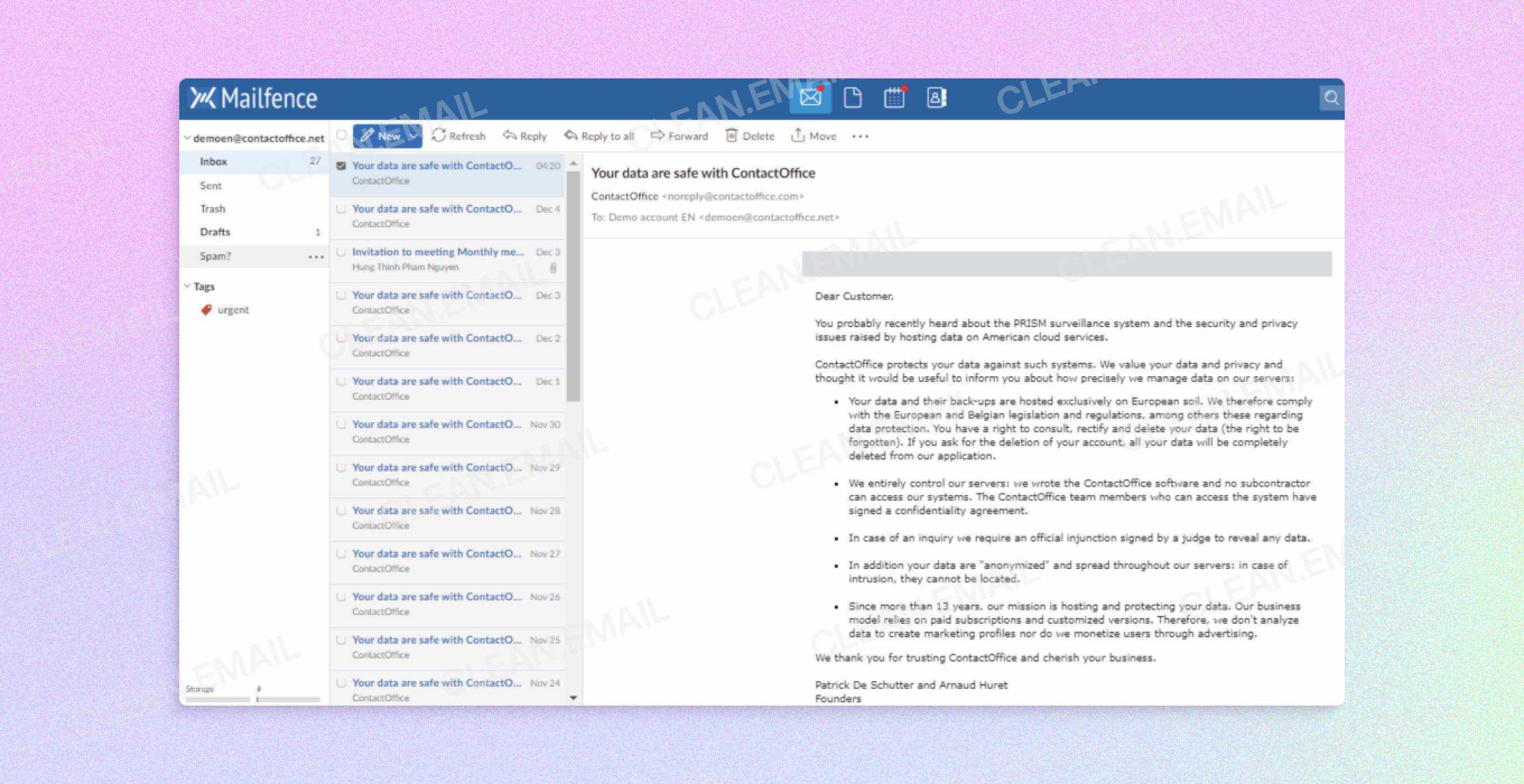Open the Documents page icon

click(852, 98)
